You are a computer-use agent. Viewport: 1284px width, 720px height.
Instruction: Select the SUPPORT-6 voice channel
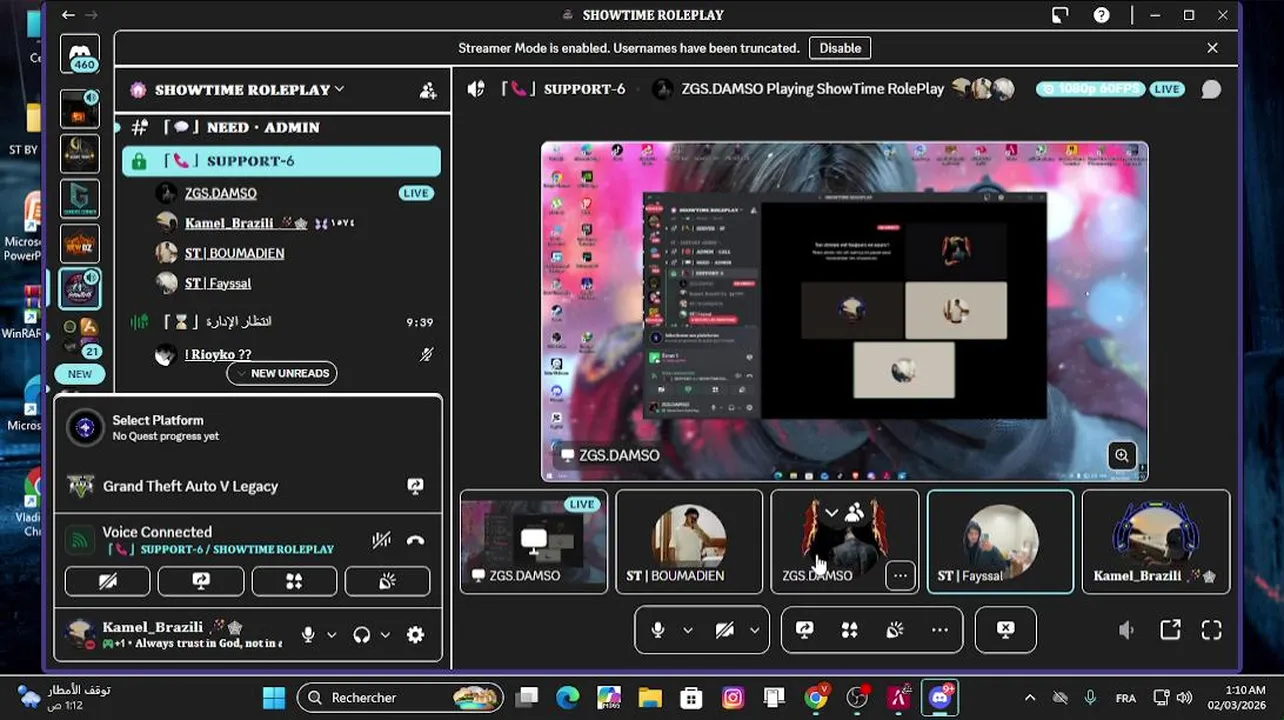coord(281,161)
